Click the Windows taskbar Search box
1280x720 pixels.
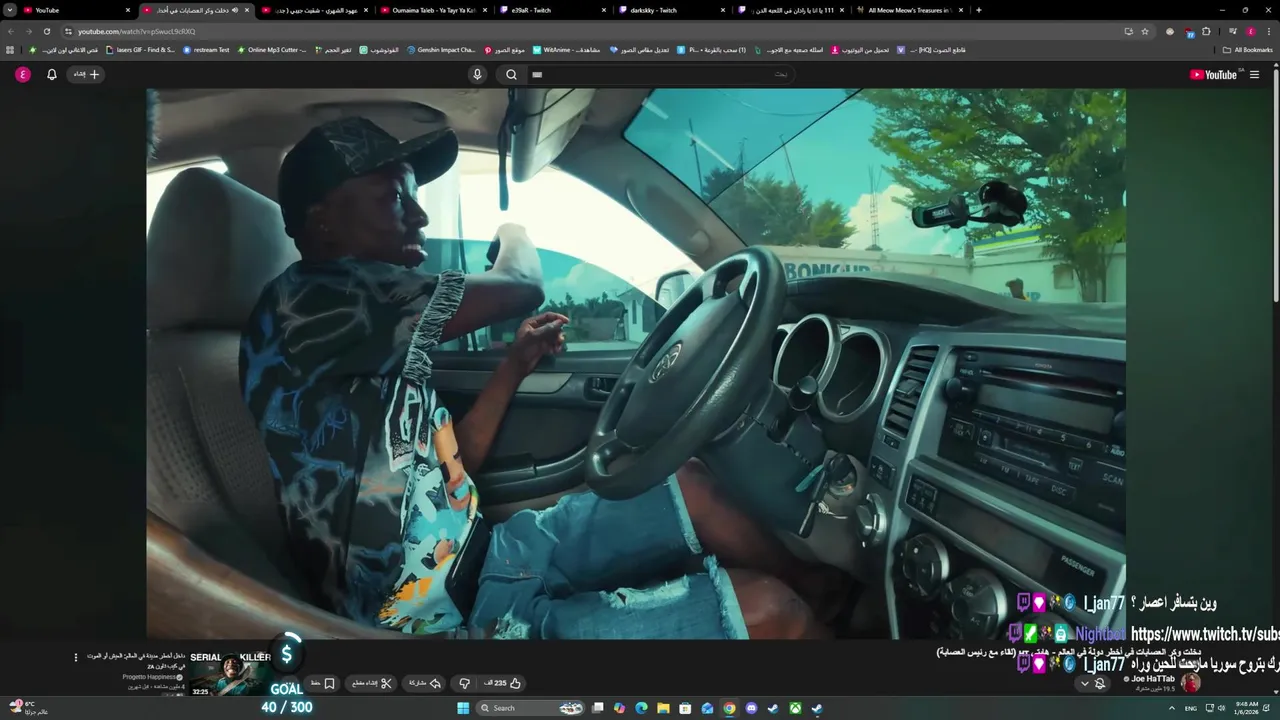pos(530,708)
